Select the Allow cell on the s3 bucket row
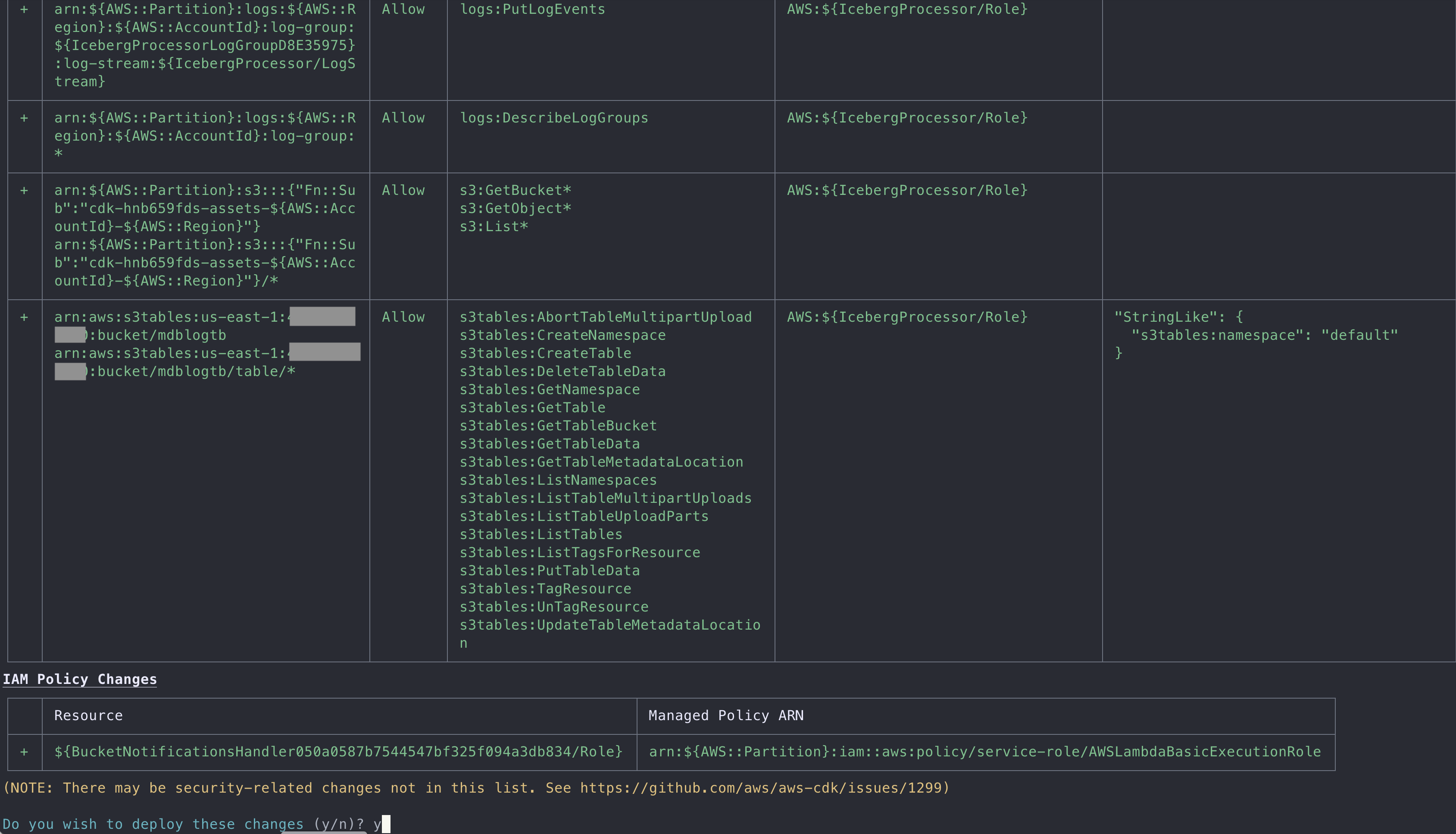The image size is (1456, 834). coord(403,190)
